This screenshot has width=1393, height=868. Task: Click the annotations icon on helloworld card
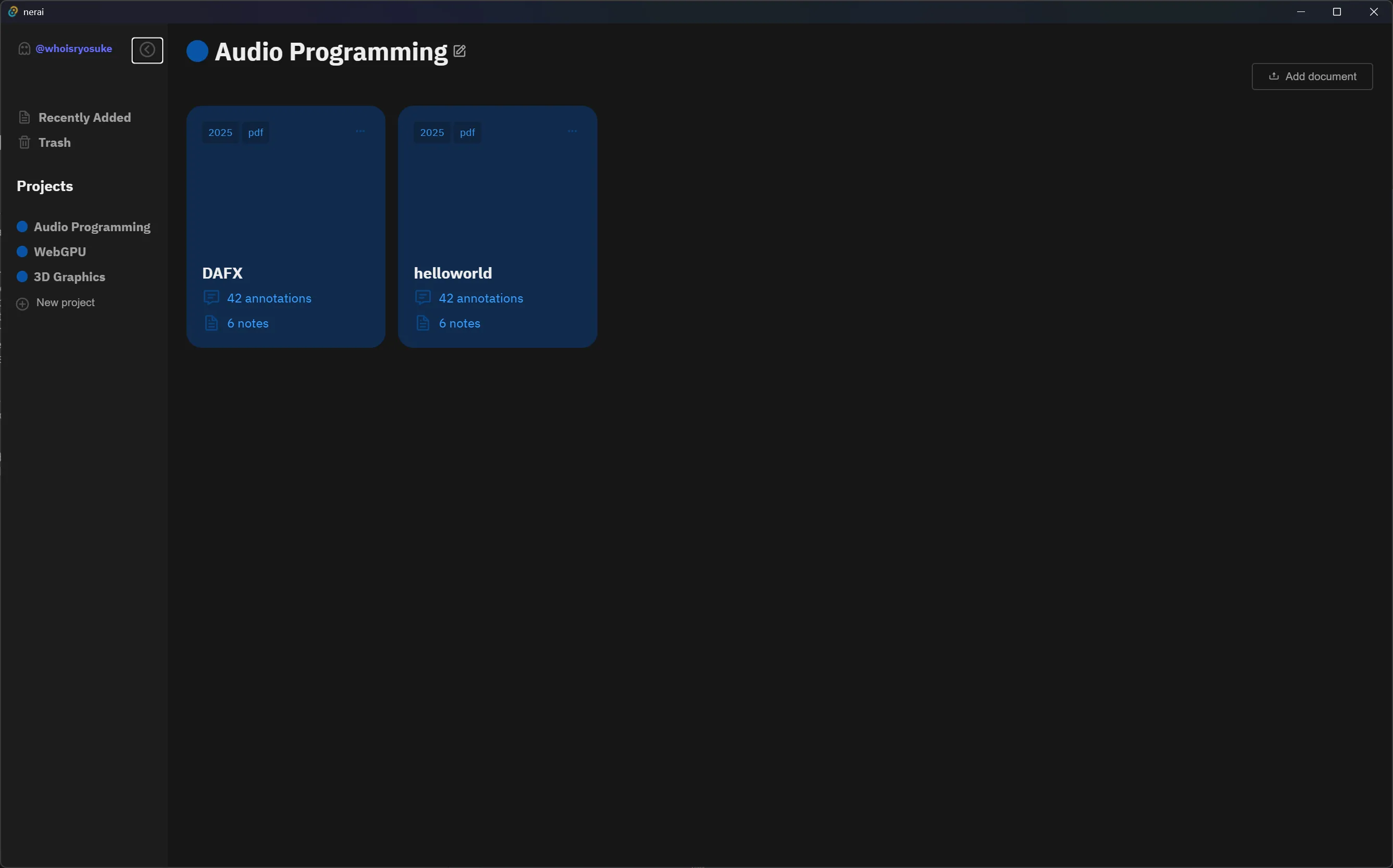pyautogui.click(x=423, y=297)
